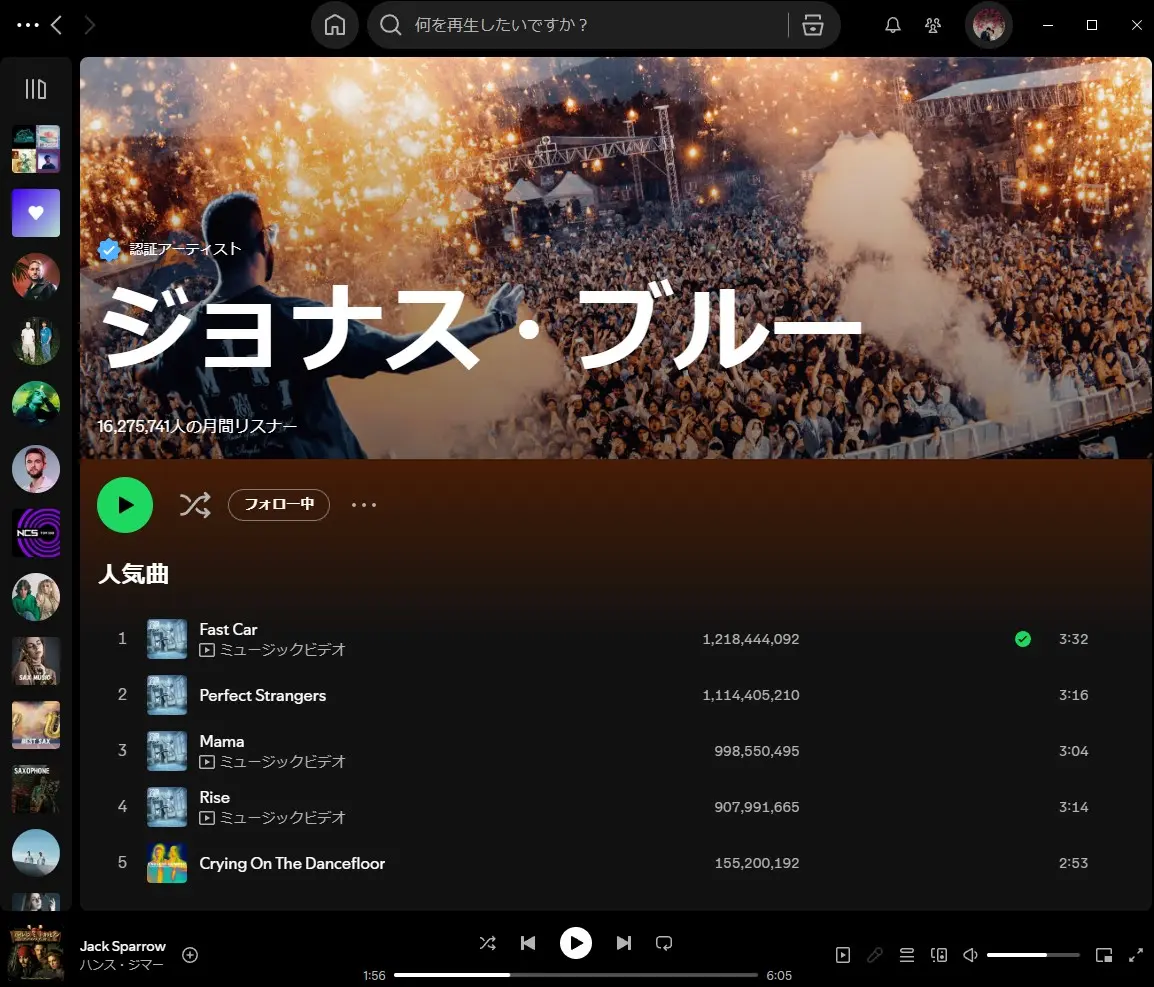Toggle repeat in the player bar
The width and height of the screenshot is (1154, 987).
(663, 943)
